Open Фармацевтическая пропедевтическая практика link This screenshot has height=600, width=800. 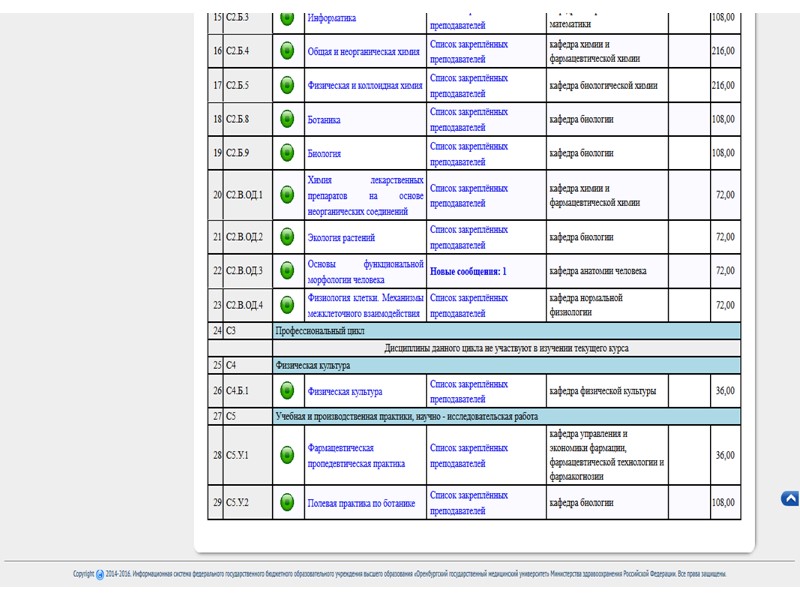356,456
